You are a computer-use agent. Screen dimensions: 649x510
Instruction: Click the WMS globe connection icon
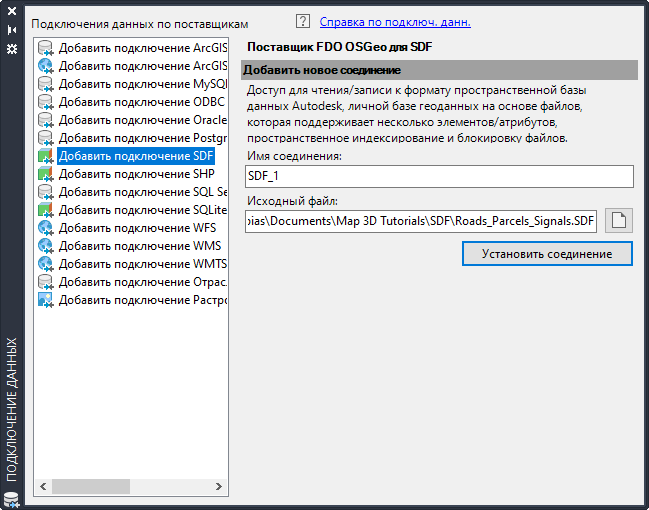click(x=46, y=246)
